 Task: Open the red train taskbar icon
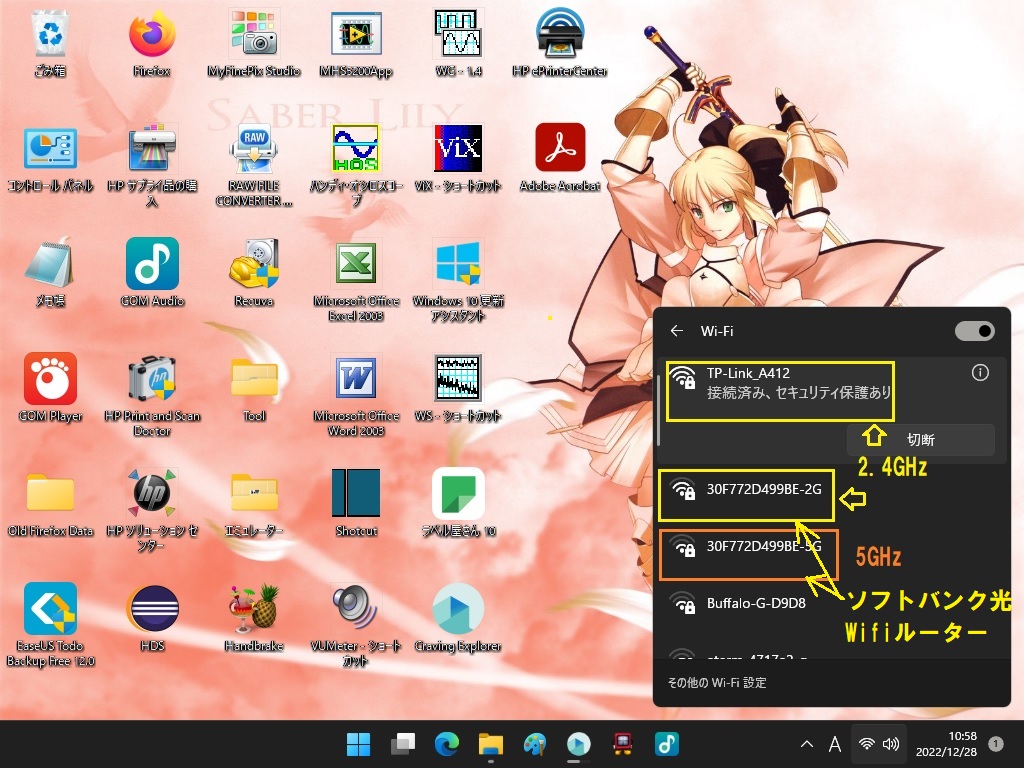[x=622, y=744]
